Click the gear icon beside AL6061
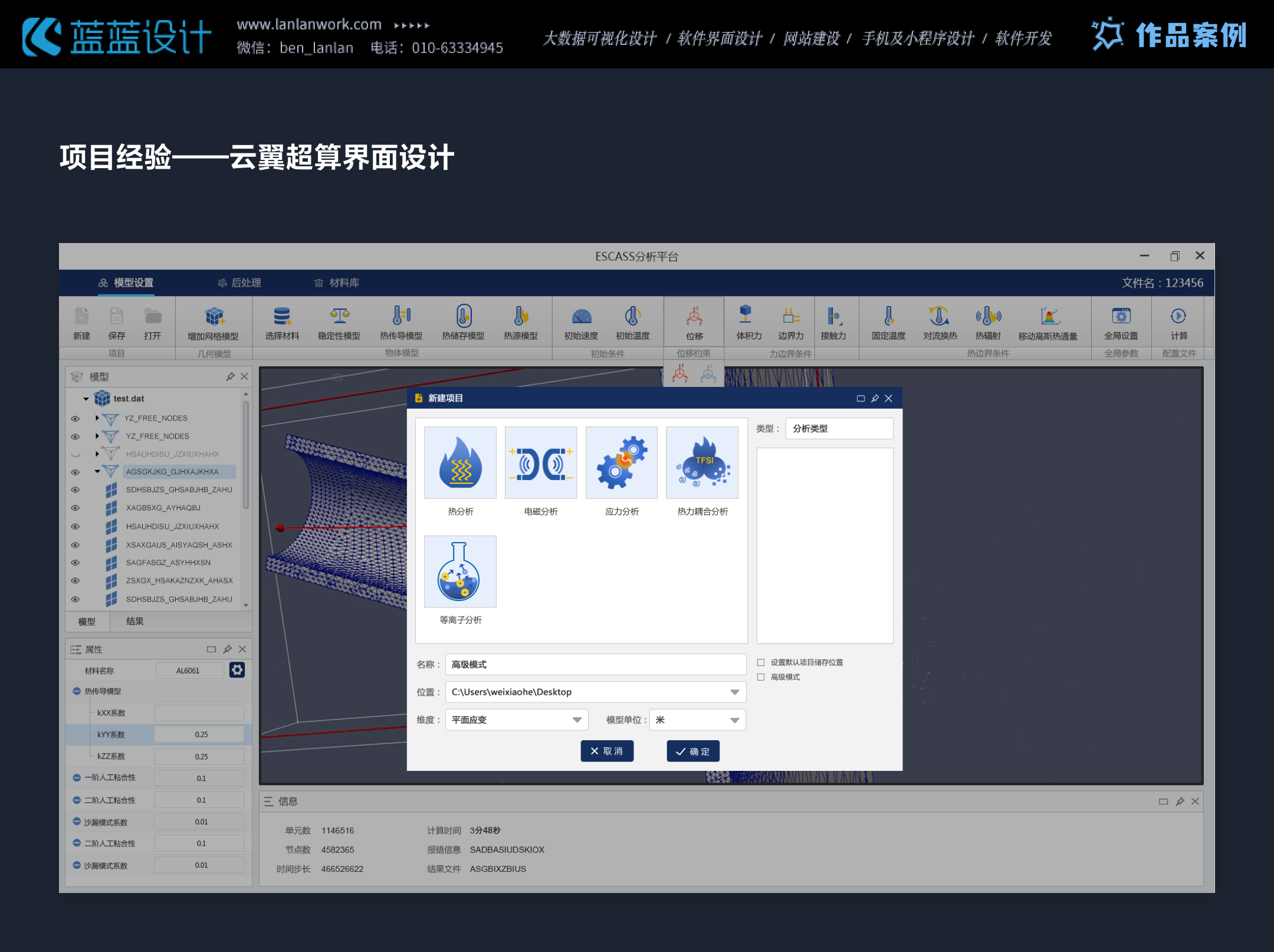The image size is (1274, 952). [x=237, y=670]
